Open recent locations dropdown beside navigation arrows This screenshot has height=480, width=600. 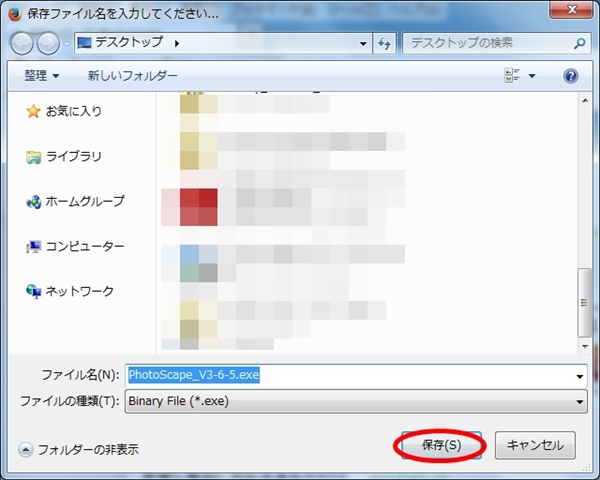point(67,44)
